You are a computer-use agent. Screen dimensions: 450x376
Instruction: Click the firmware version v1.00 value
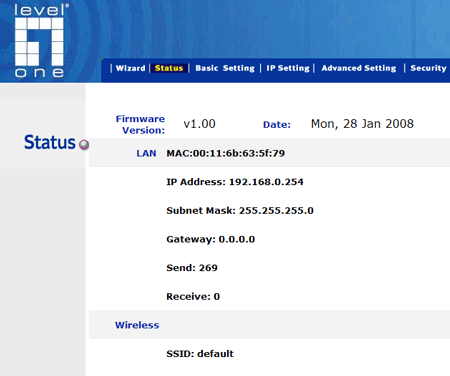(x=199, y=124)
